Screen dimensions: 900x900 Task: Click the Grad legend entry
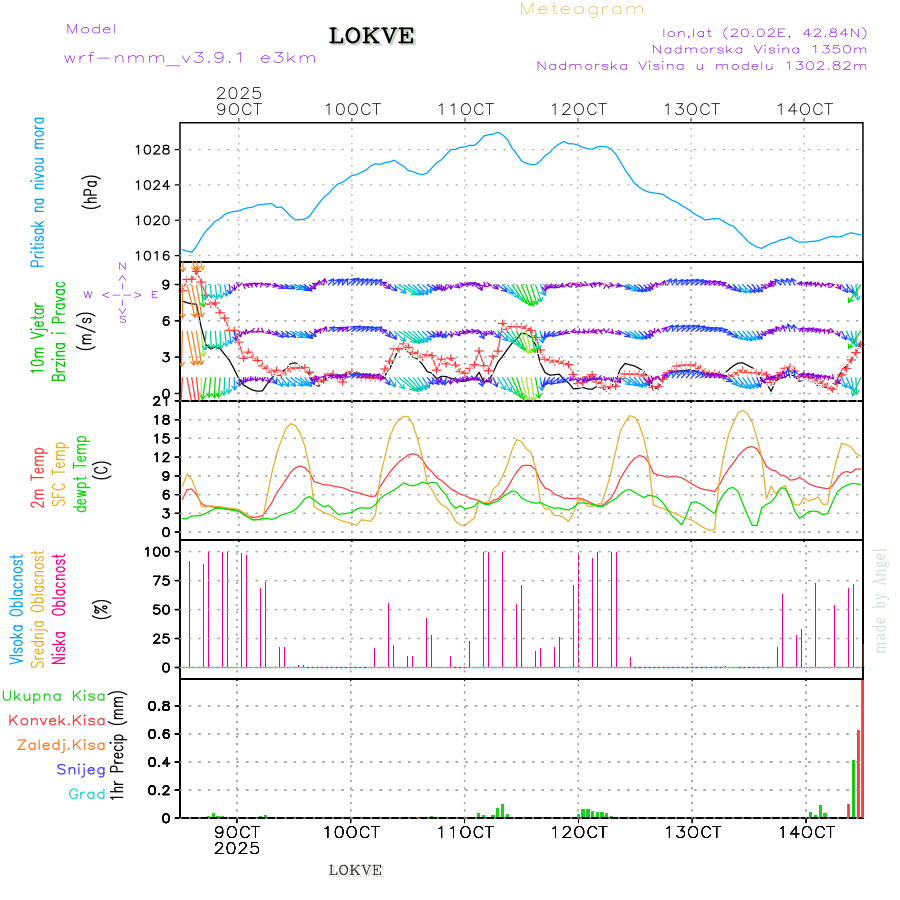click(x=86, y=794)
